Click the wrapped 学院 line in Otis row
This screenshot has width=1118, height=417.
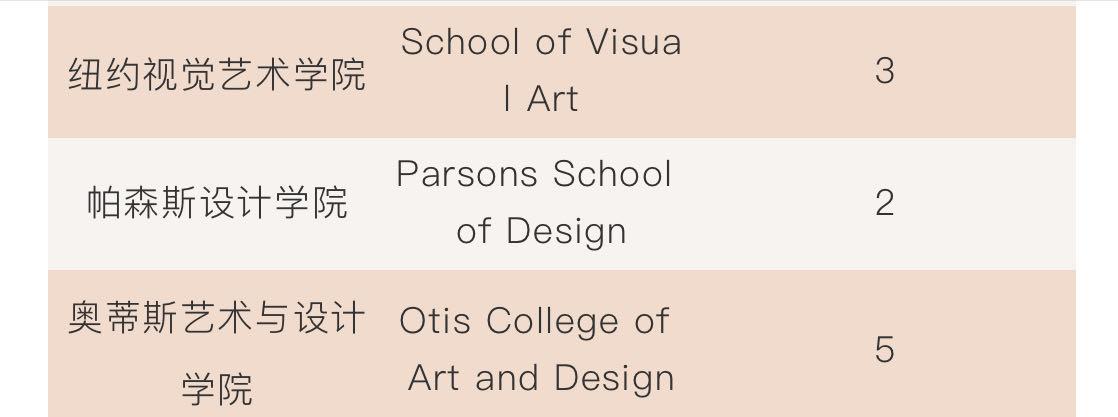click(x=217, y=386)
